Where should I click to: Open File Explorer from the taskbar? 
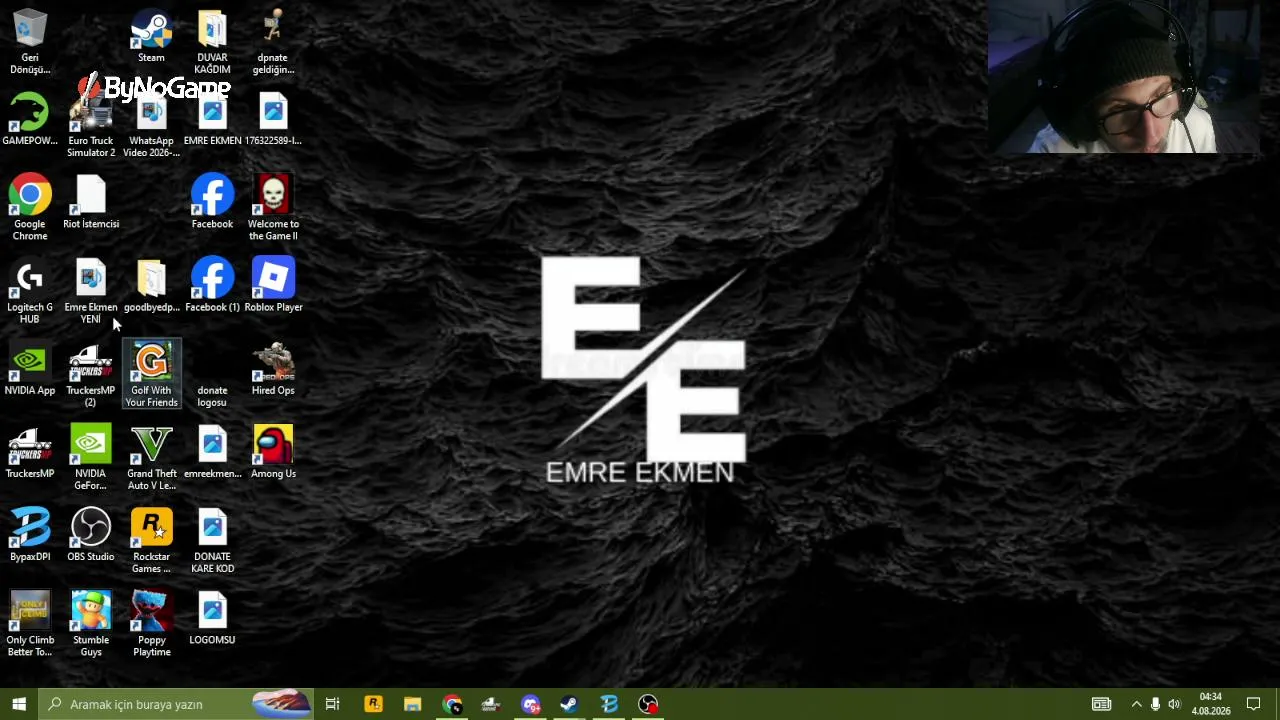click(x=412, y=704)
